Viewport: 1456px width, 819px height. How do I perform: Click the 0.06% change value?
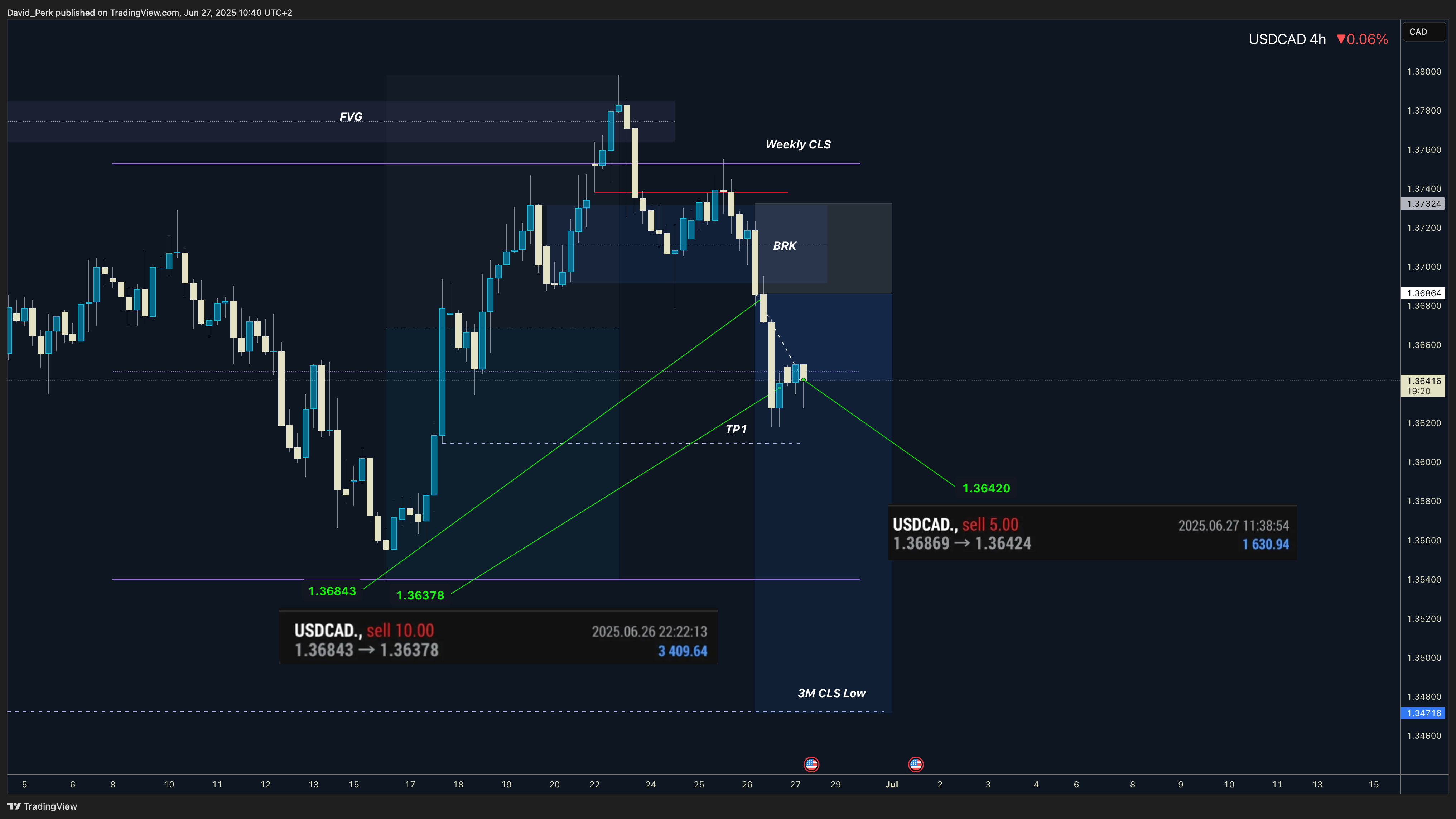tap(1362, 39)
